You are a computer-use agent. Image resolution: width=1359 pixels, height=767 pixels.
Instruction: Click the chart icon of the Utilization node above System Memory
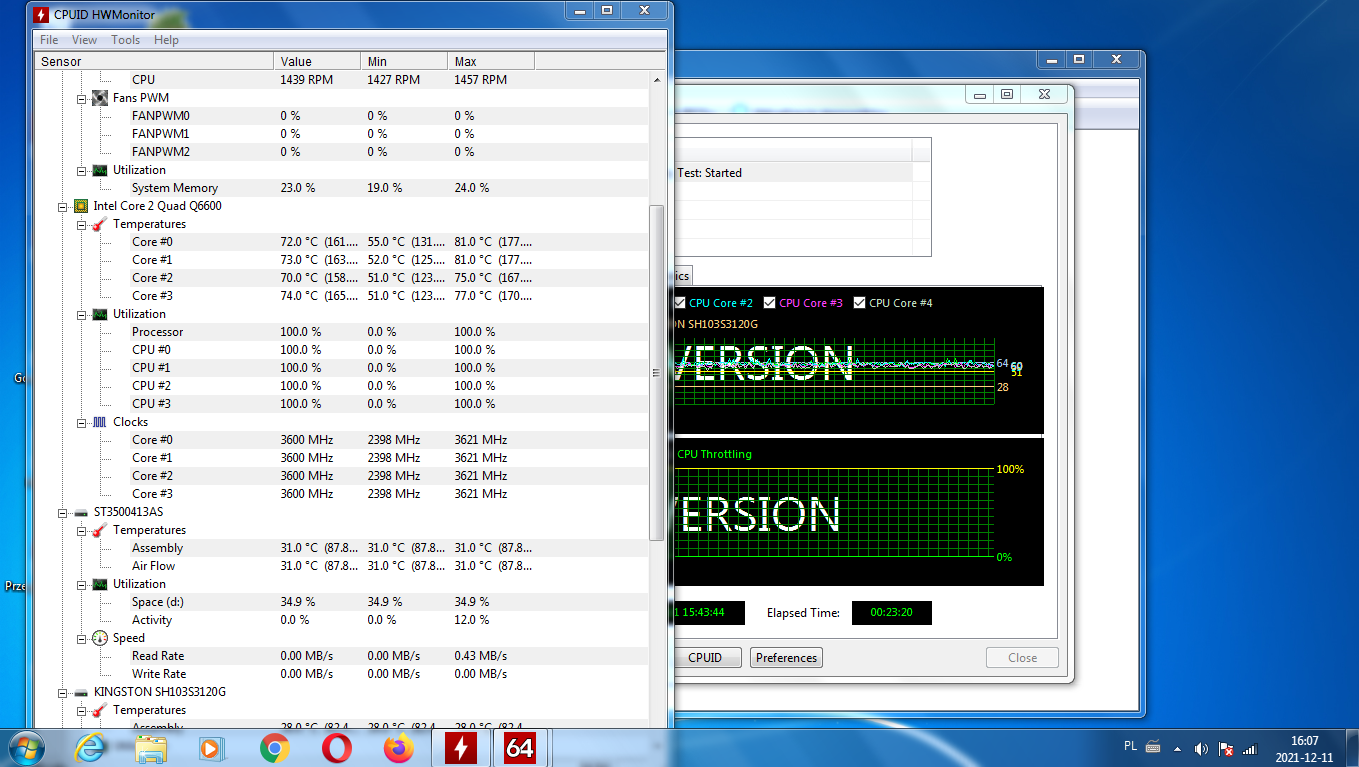100,170
